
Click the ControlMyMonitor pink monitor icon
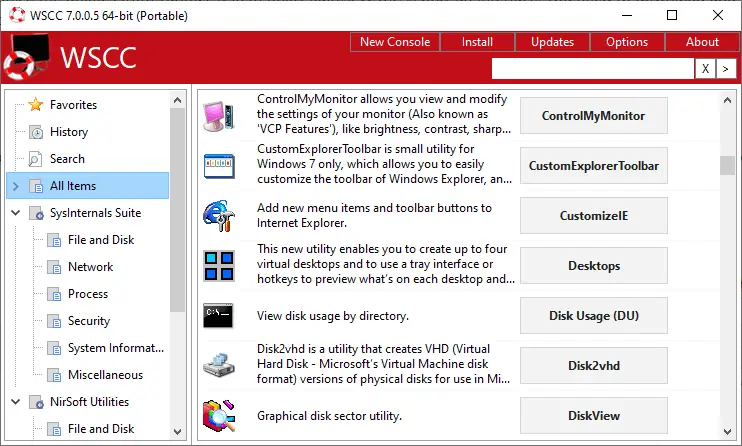click(x=219, y=116)
